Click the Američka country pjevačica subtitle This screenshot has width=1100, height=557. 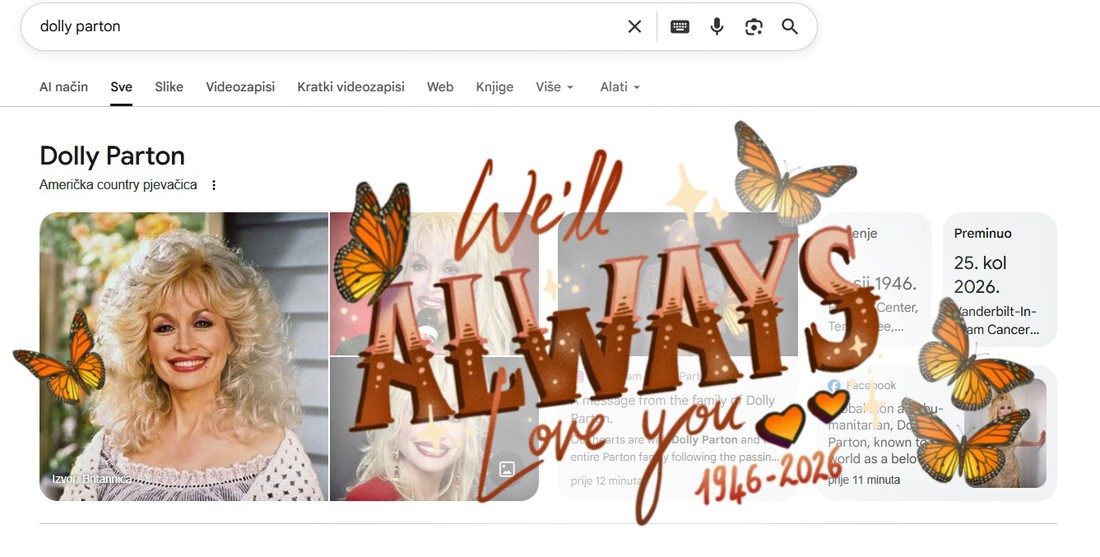(118, 185)
